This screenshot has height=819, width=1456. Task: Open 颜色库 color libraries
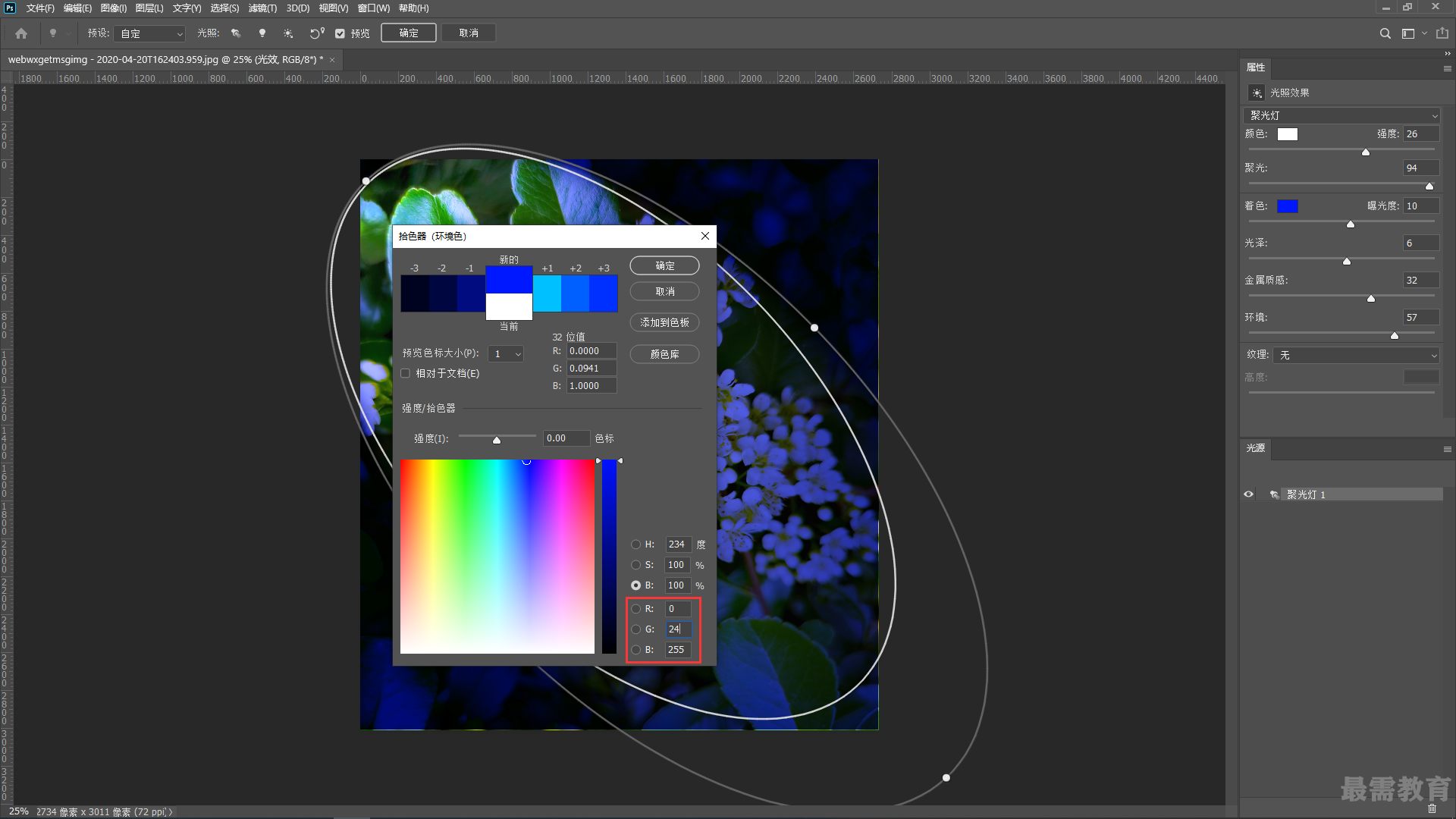click(x=664, y=354)
